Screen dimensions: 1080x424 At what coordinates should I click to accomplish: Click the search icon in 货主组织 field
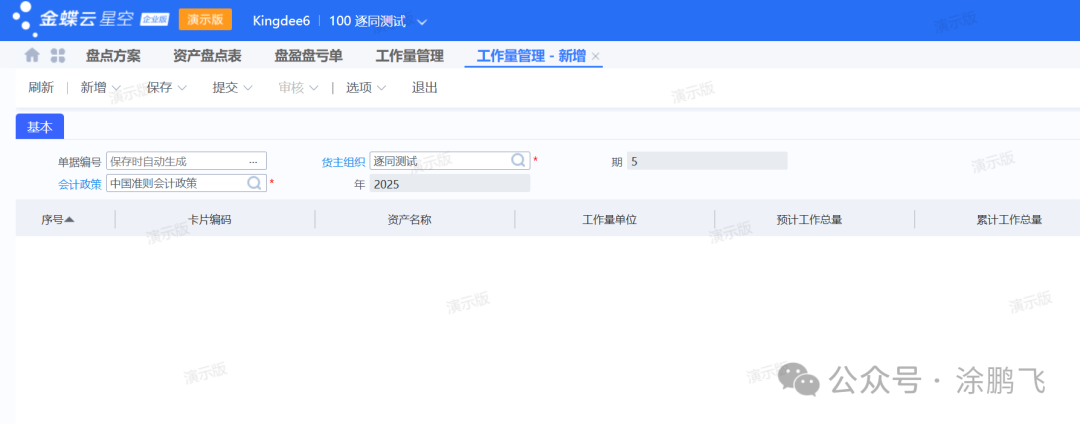coord(519,160)
